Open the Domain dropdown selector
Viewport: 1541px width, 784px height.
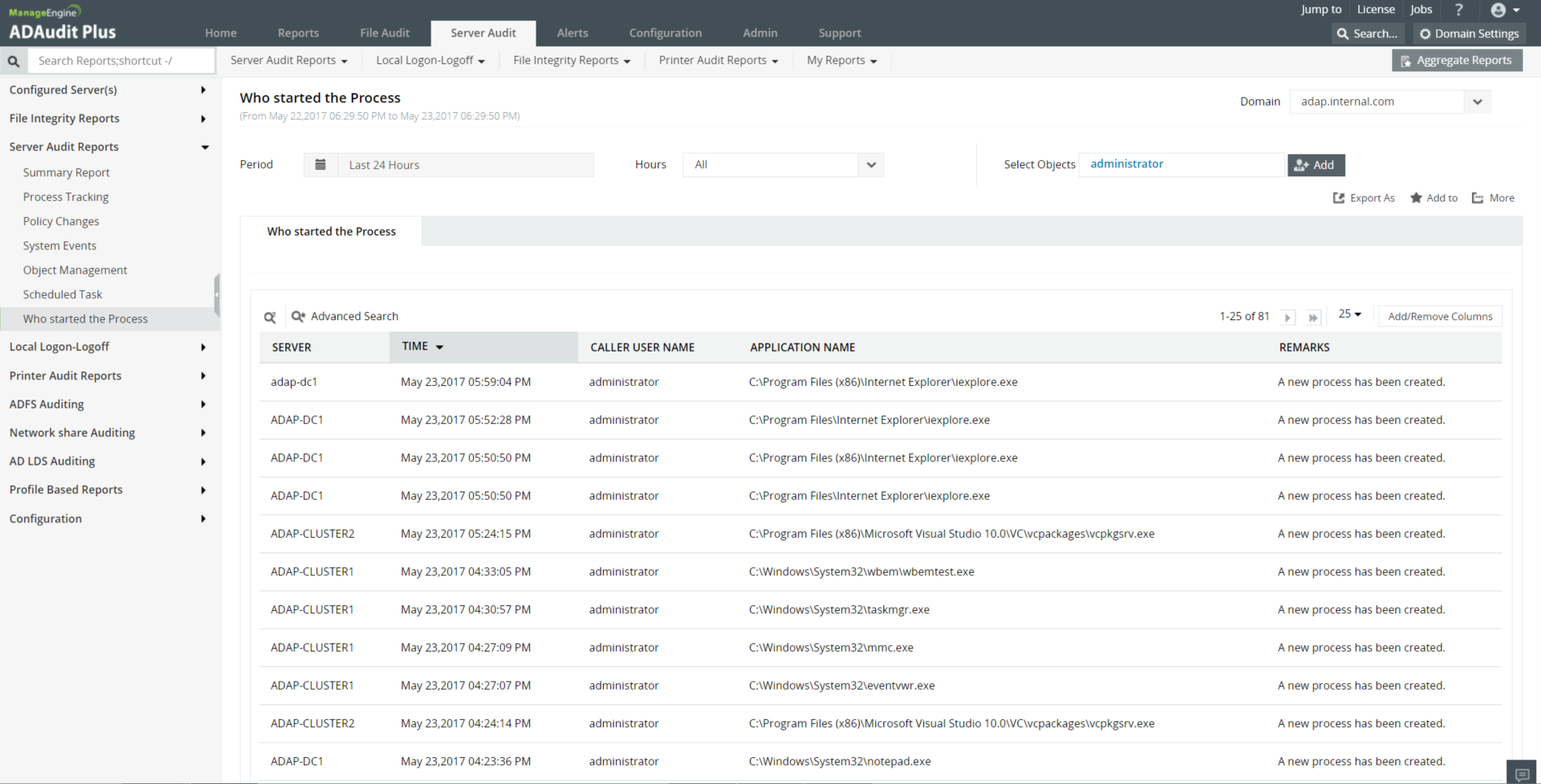pyautogui.click(x=1477, y=102)
